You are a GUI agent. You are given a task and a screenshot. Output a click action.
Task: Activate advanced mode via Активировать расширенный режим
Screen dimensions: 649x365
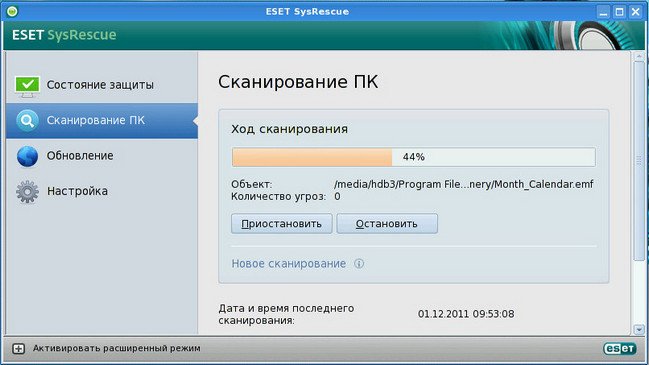click(x=117, y=348)
